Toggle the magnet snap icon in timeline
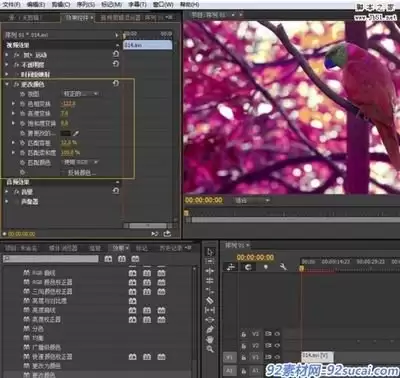The height and width of the screenshot is (378, 400). [248, 267]
